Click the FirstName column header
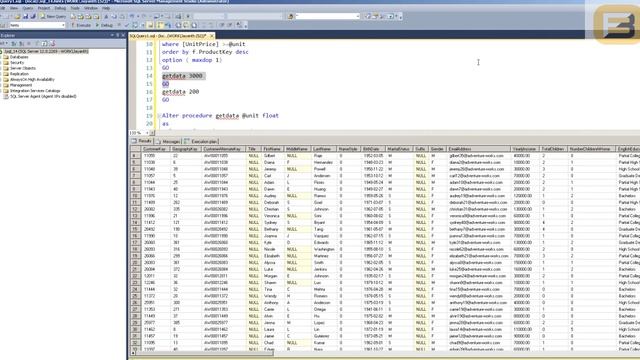 [x=272, y=149]
